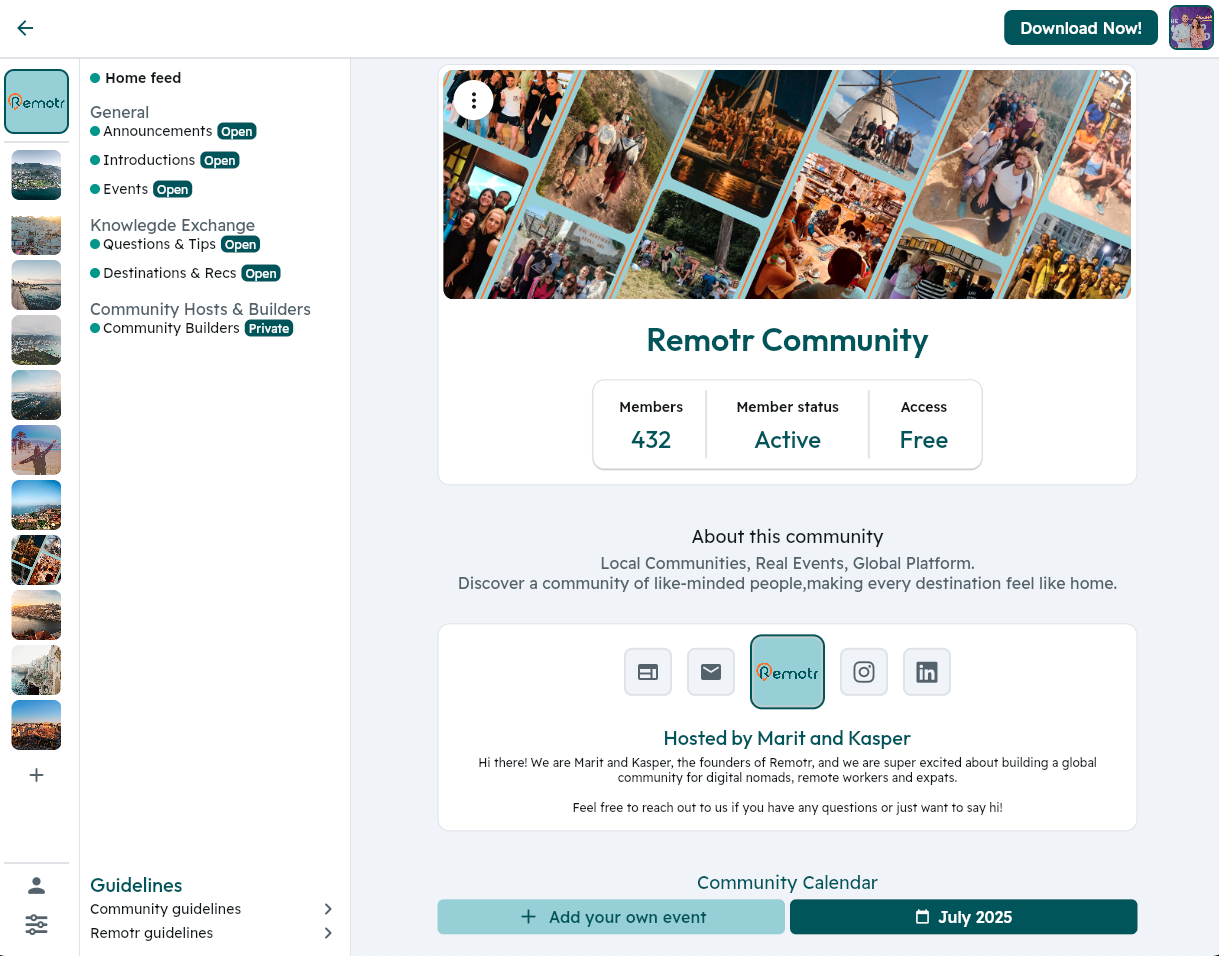Click the About this community heading
The image size is (1219, 956).
[787, 536]
